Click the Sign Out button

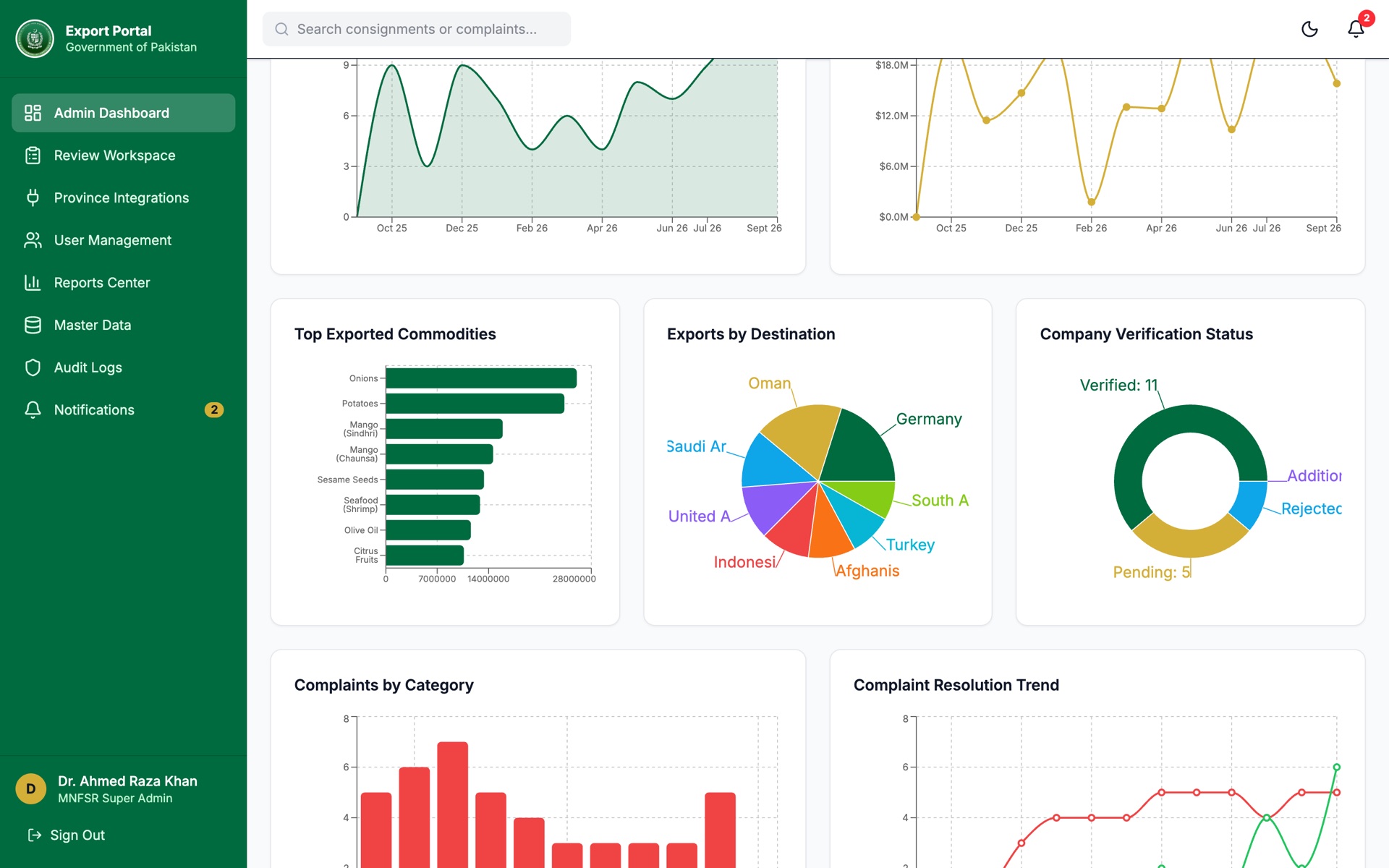[67, 835]
